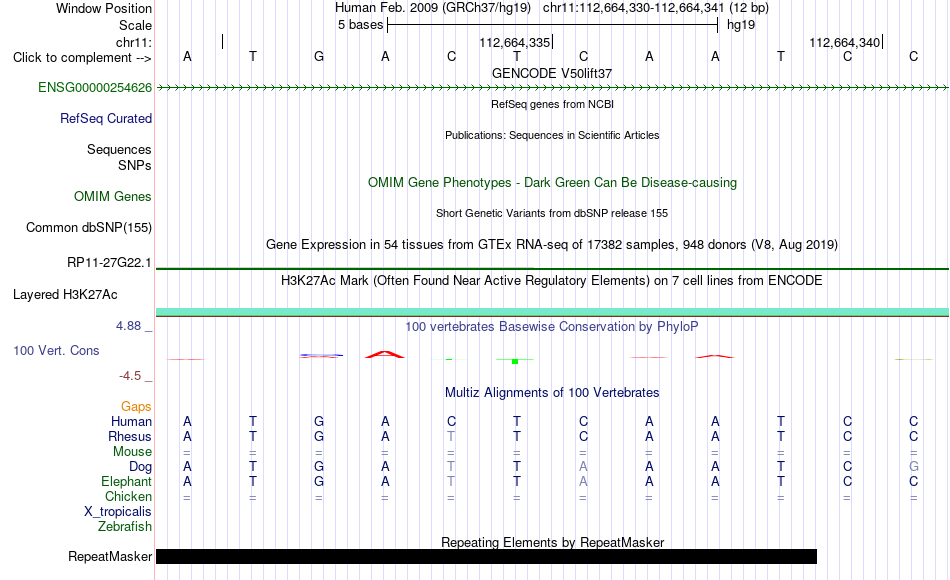950x580 pixels.
Task: Click the "OMIM Gene Phenotypes" track title
Action: (x=552, y=182)
